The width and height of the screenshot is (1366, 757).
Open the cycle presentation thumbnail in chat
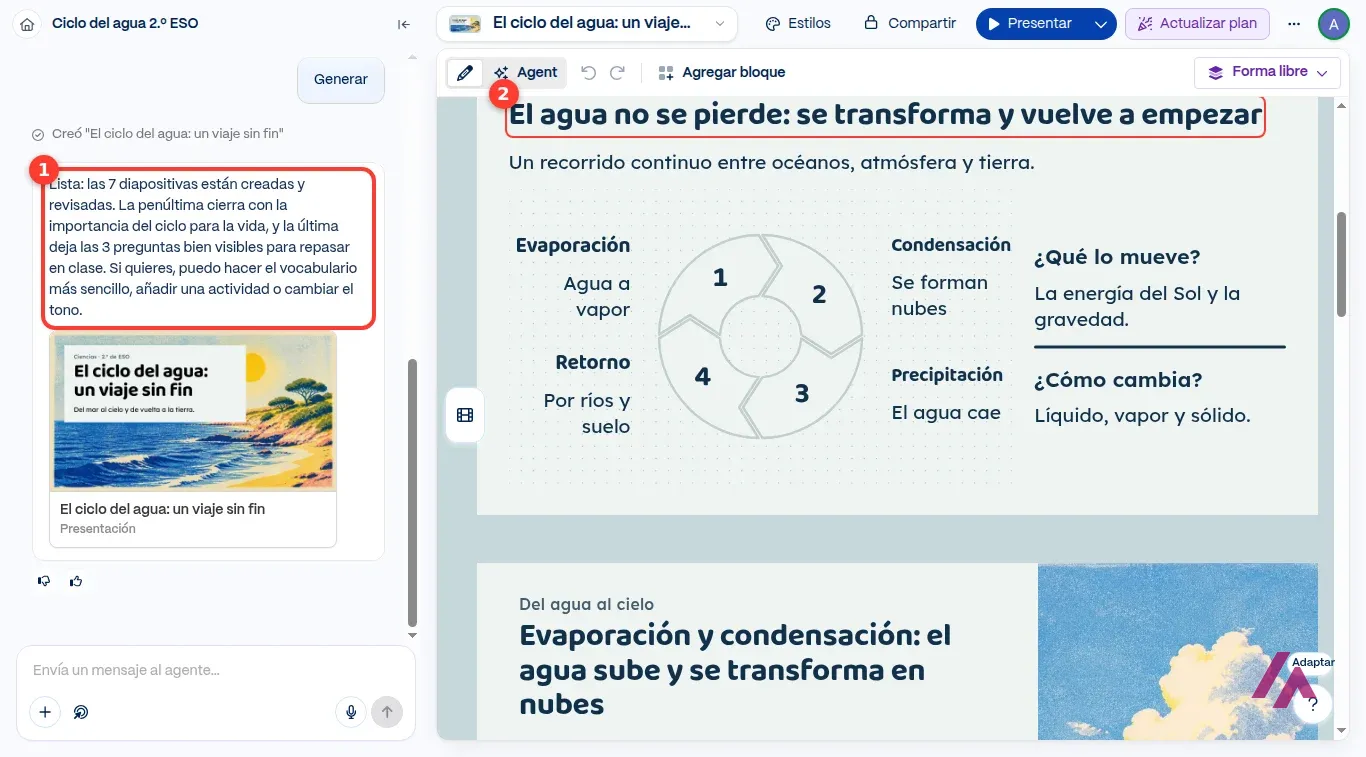(193, 440)
